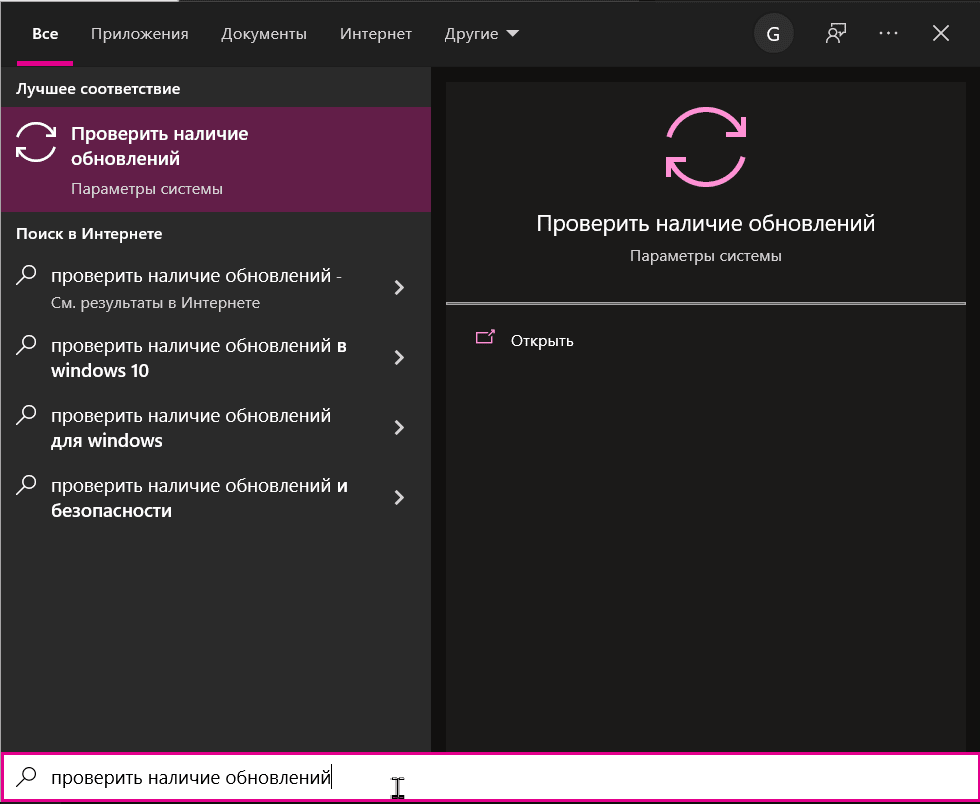
Task: Select the Интернет tab
Action: pos(375,34)
